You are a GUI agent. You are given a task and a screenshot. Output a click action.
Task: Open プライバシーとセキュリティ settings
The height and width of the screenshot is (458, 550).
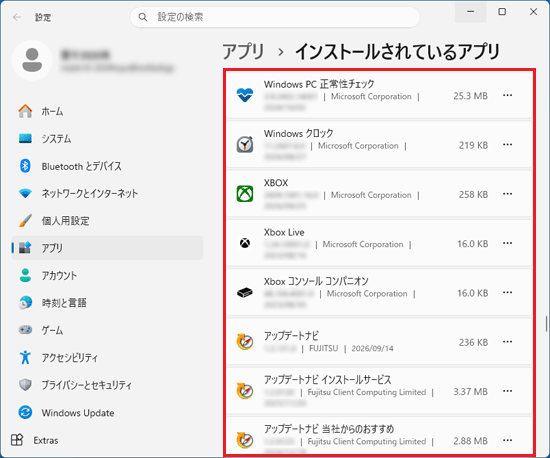coord(107,385)
